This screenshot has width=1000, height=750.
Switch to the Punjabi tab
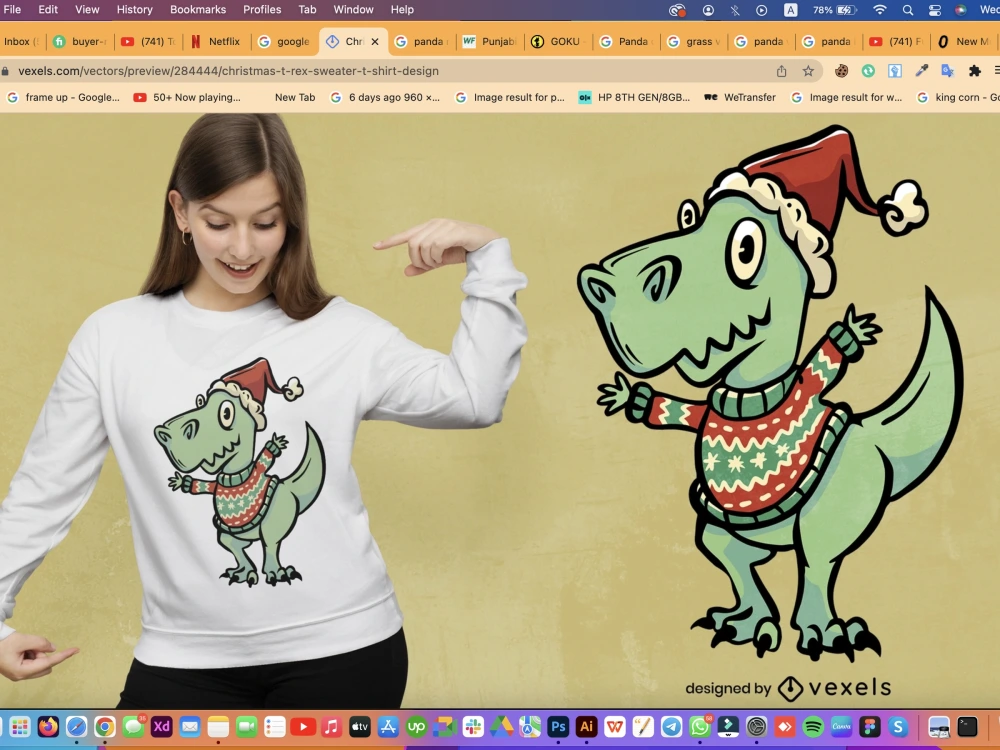click(x=489, y=41)
